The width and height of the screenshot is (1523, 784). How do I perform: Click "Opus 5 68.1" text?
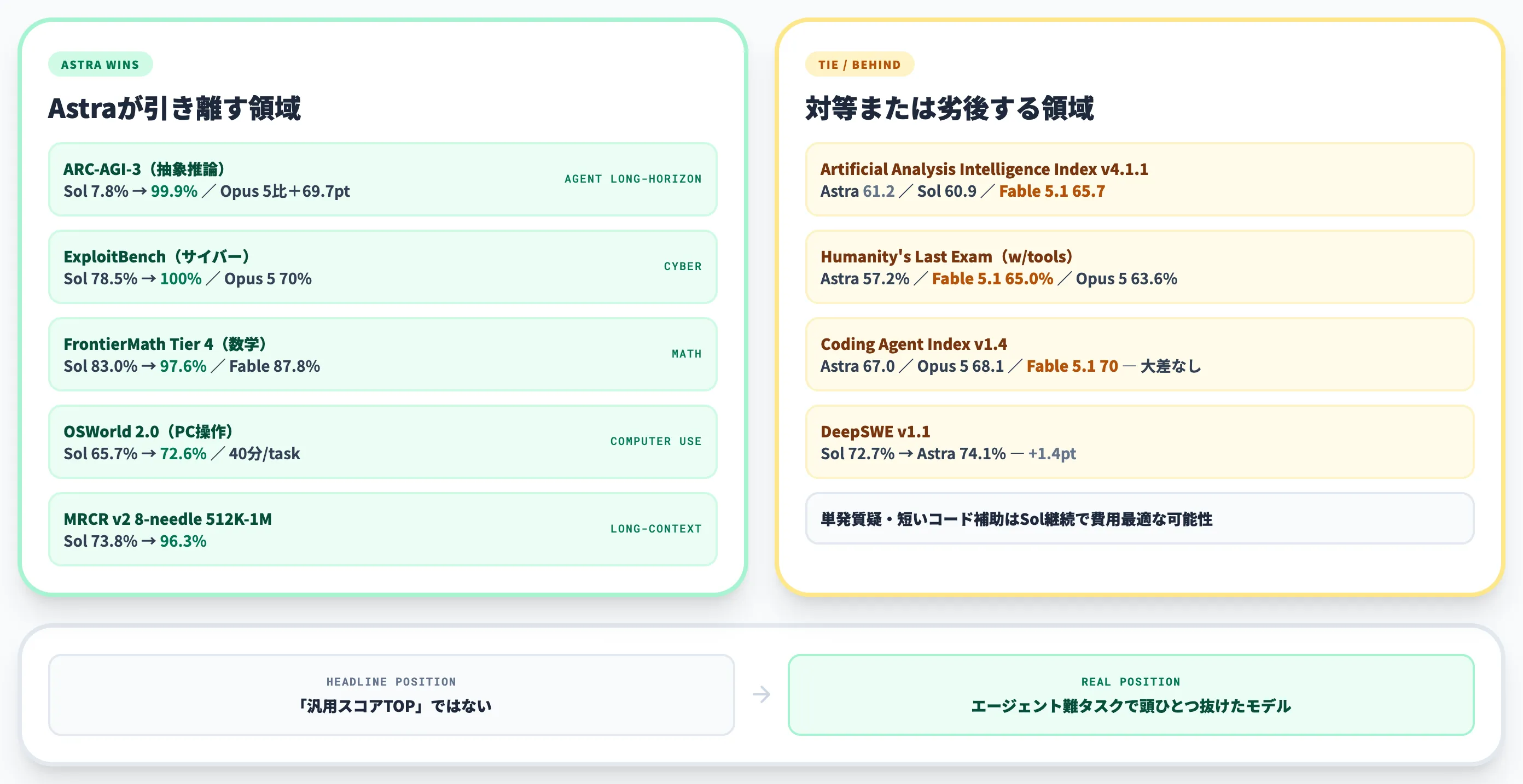coord(960,366)
